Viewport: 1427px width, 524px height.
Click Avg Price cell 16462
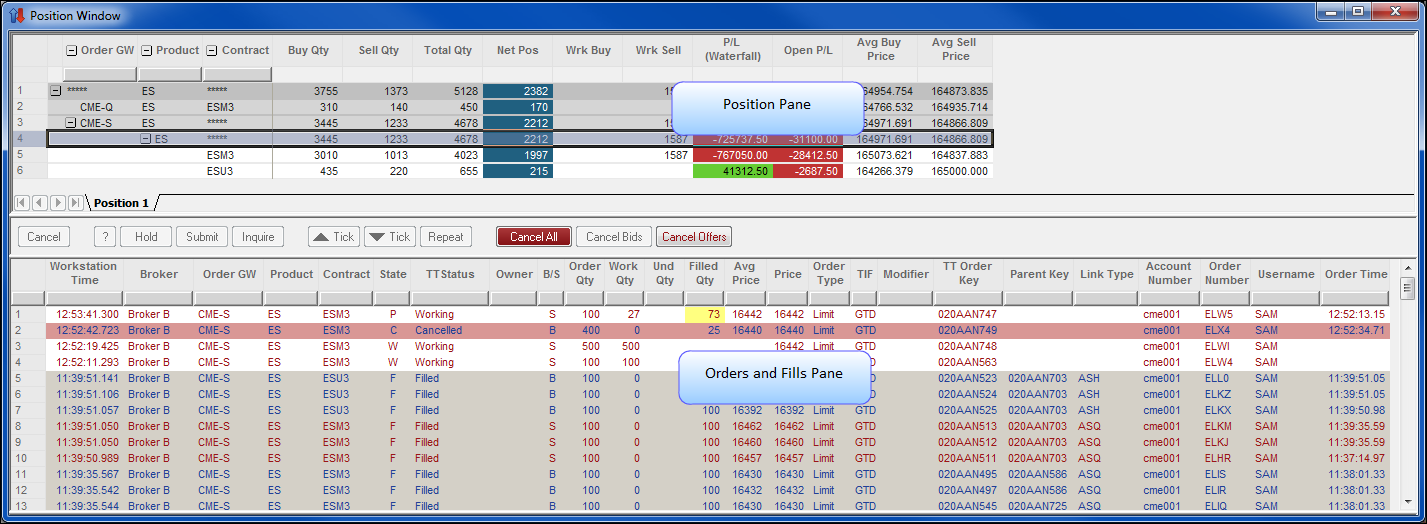pos(747,426)
